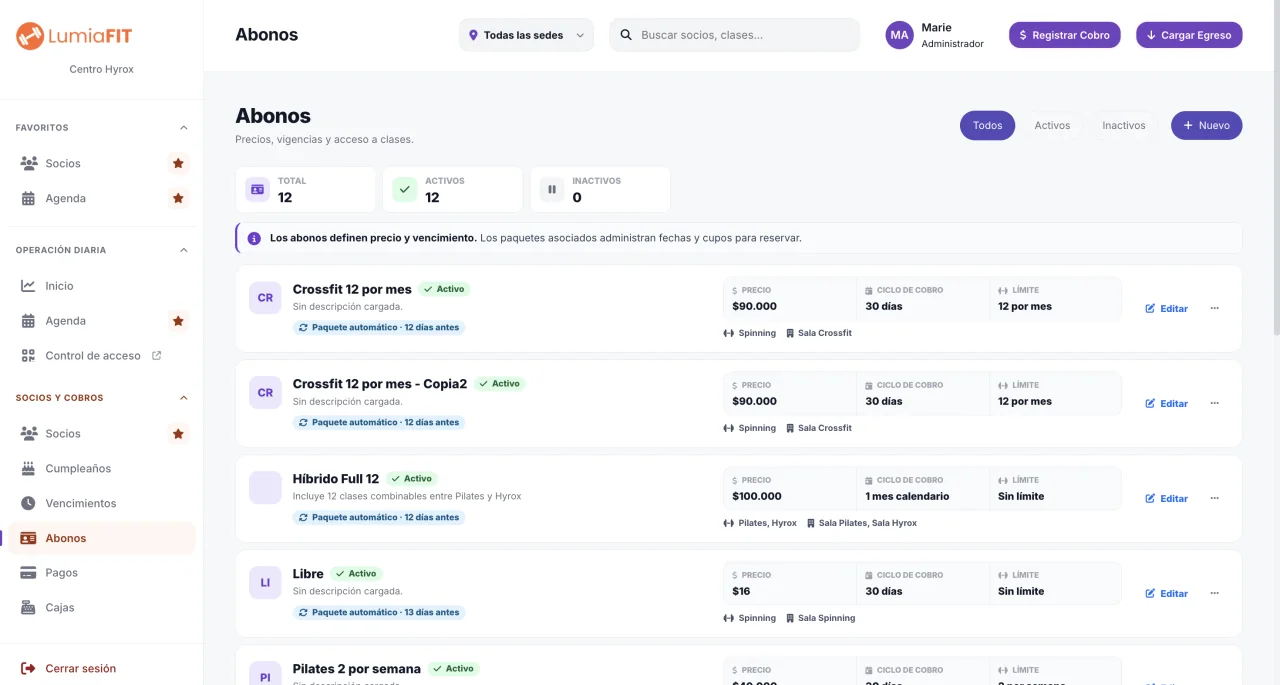
Task: Click the search magnifier icon
Action: [x=626, y=35]
